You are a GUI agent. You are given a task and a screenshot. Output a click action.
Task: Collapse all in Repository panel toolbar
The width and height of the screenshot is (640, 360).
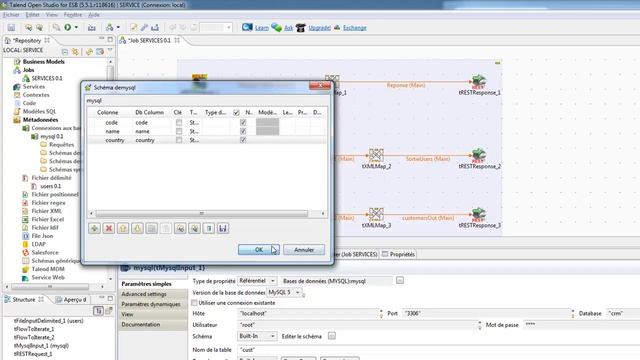point(65,51)
